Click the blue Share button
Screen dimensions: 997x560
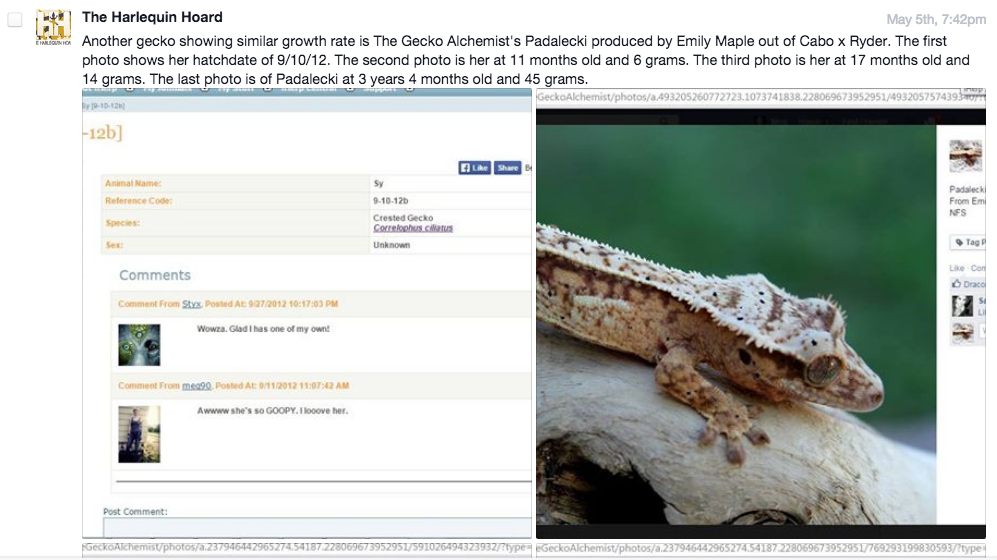507,168
